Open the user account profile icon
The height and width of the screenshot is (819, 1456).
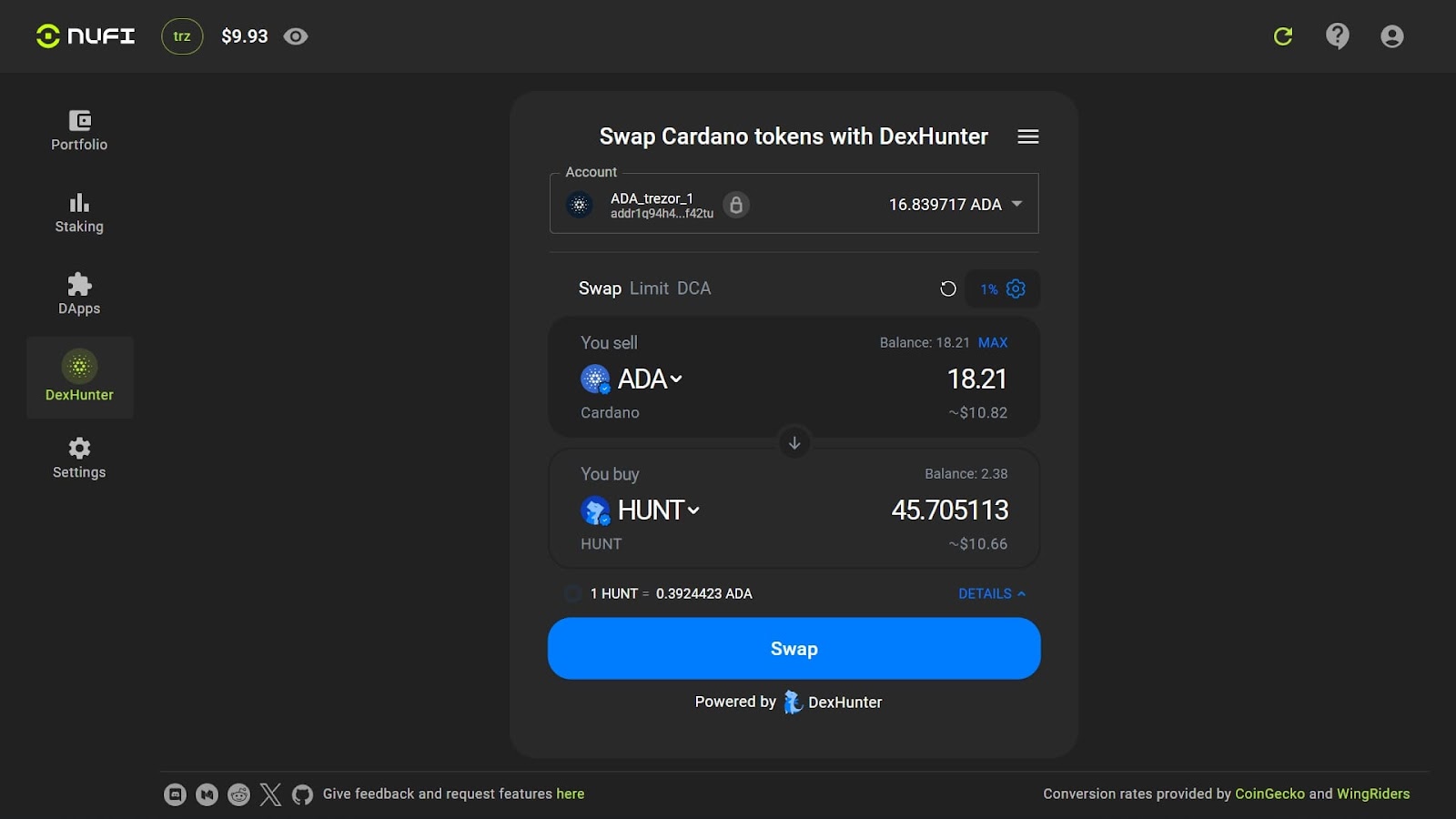coord(1392,36)
